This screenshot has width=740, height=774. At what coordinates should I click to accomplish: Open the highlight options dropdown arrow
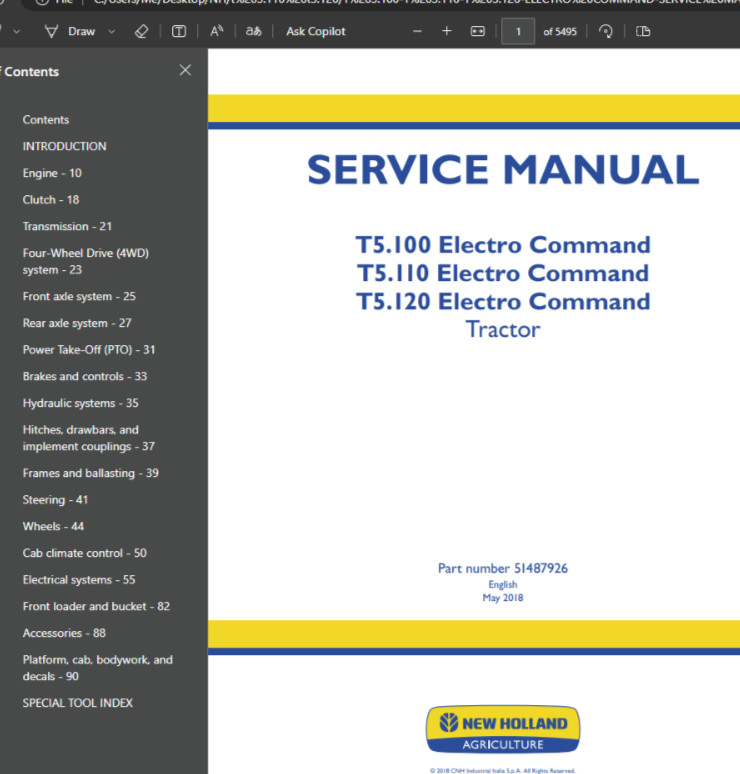coord(17,32)
